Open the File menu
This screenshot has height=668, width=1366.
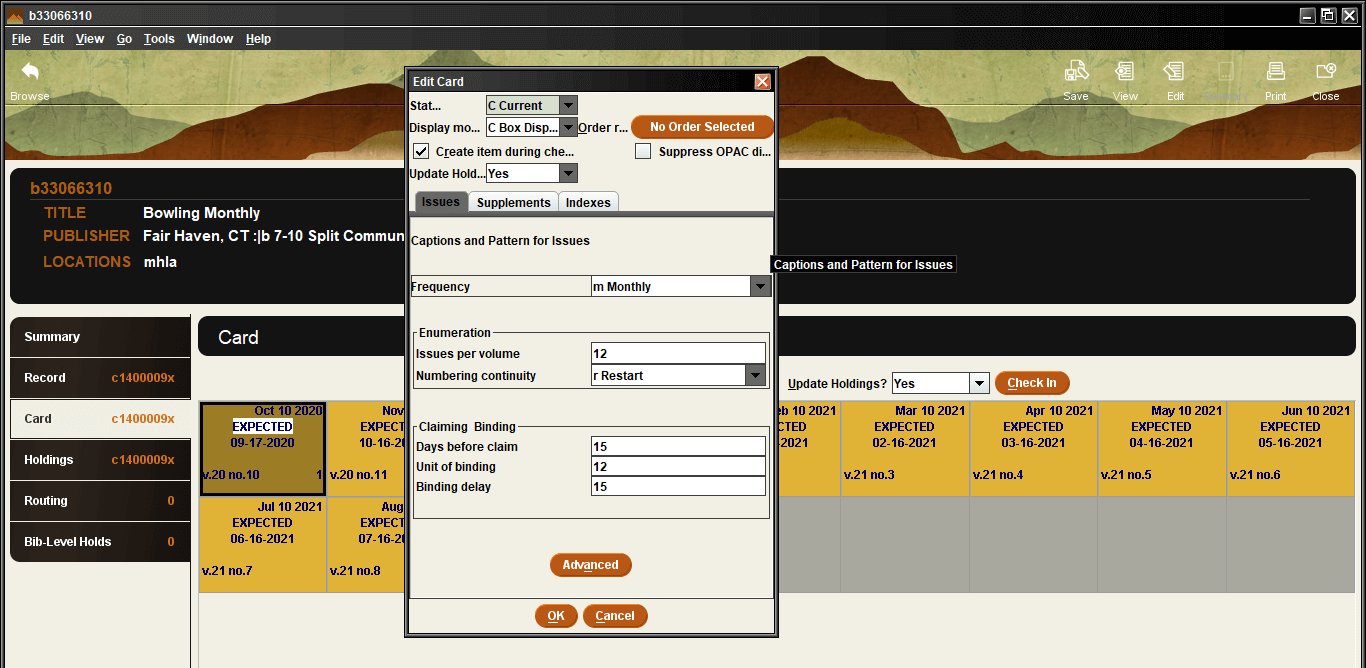pos(21,39)
